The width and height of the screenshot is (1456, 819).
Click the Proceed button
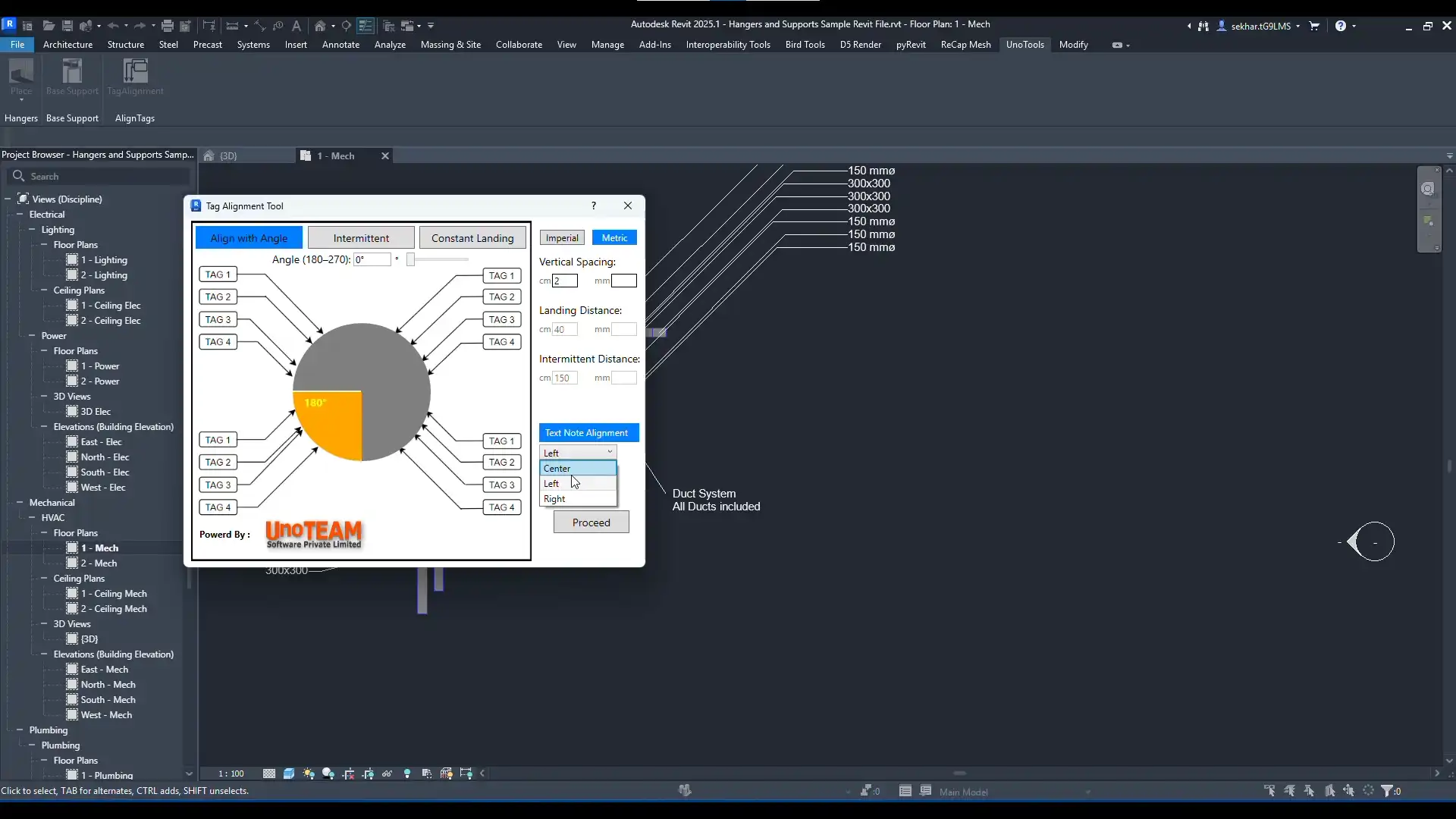point(591,522)
